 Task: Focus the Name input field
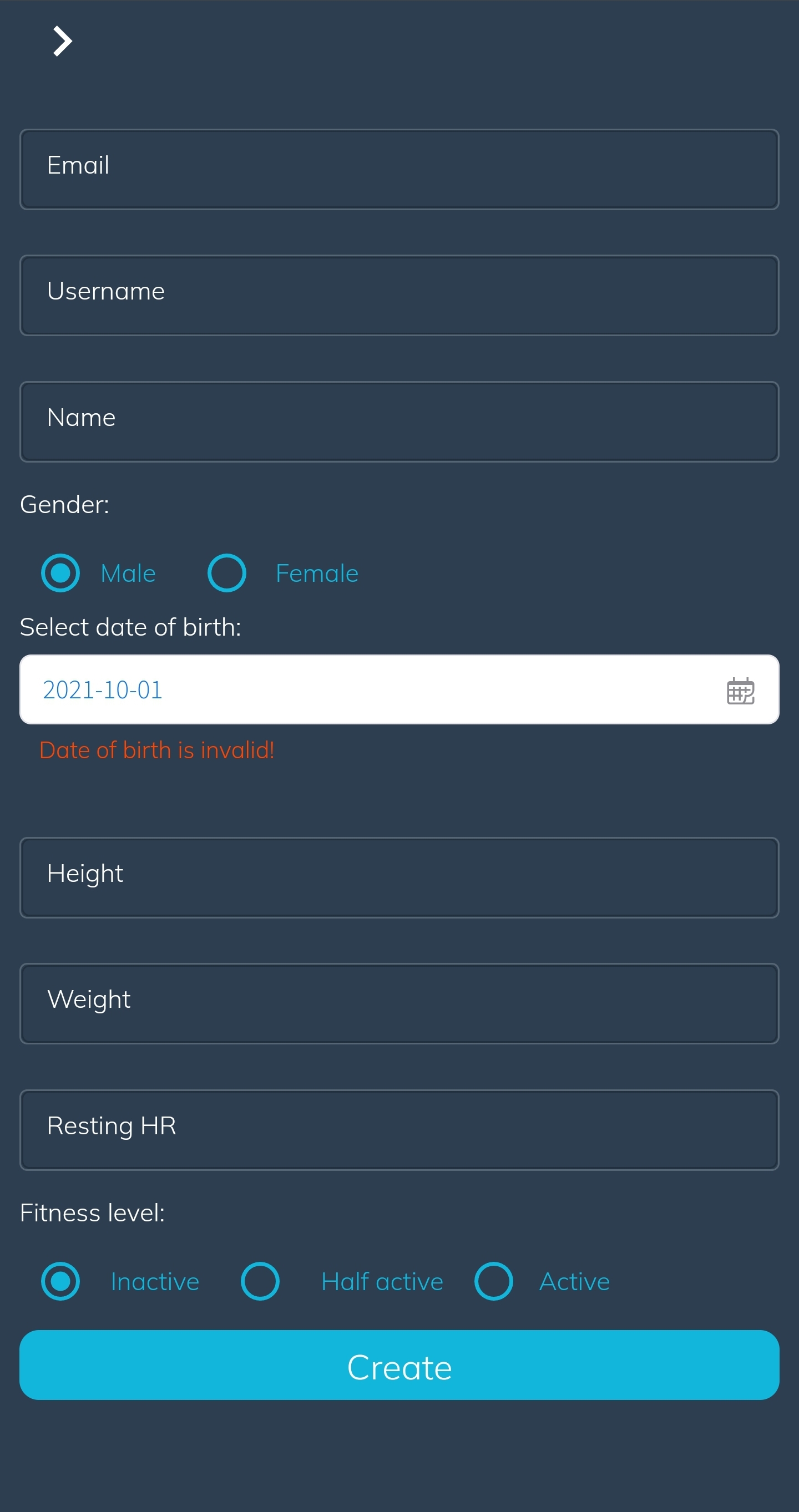pos(399,422)
